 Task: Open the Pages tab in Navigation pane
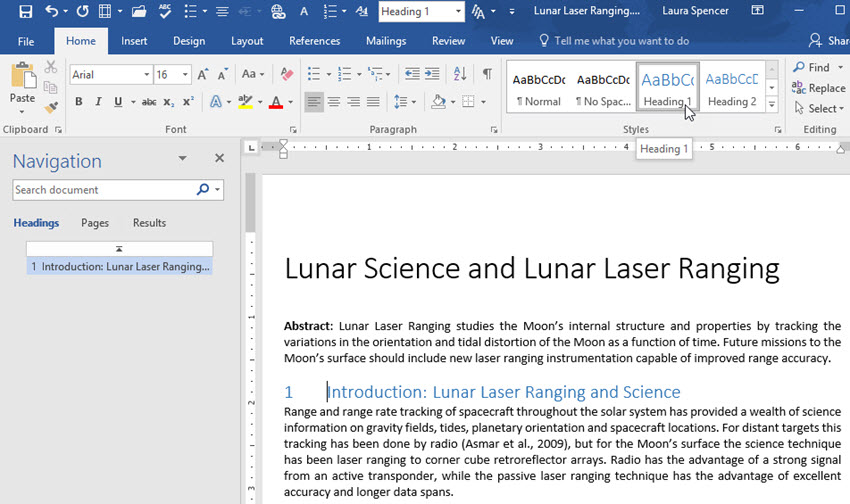tap(95, 223)
